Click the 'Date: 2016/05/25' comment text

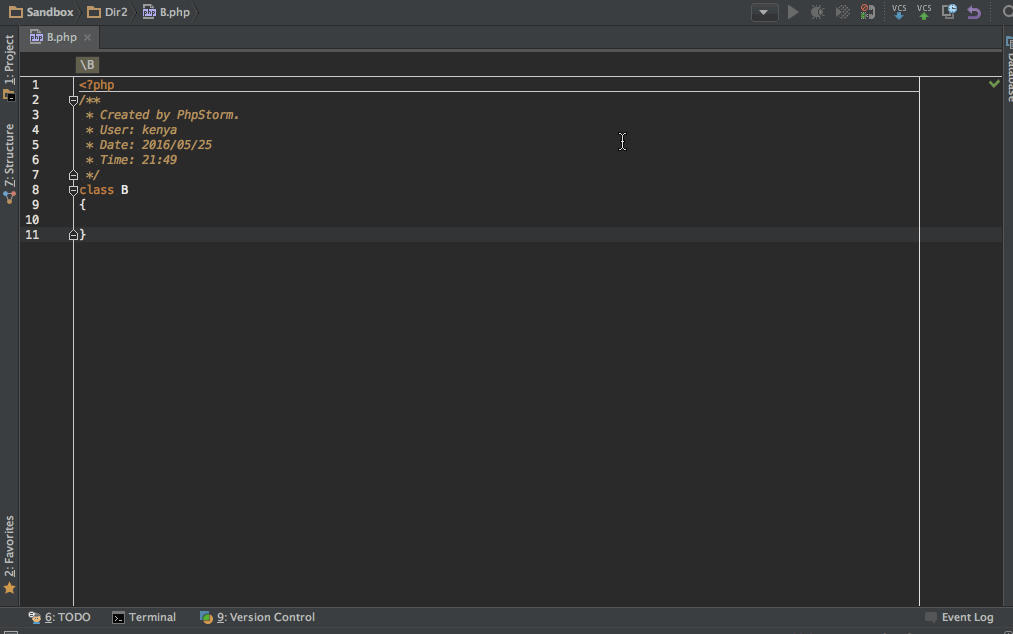[x=156, y=145]
